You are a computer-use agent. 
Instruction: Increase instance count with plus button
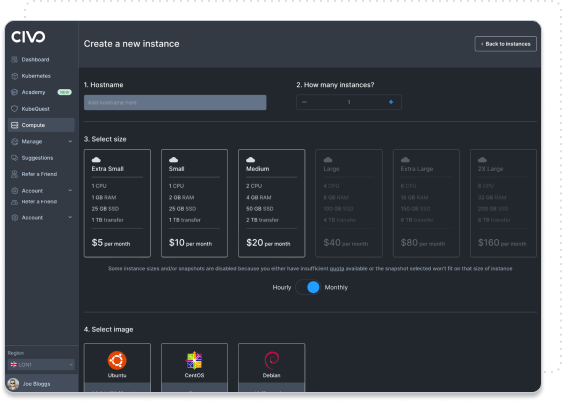coord(391,102)
